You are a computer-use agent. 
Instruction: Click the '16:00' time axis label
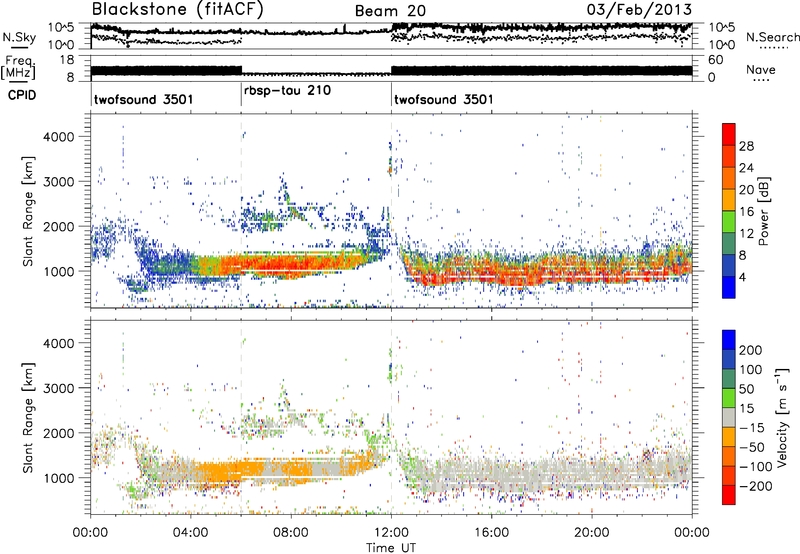coord(491,533)
